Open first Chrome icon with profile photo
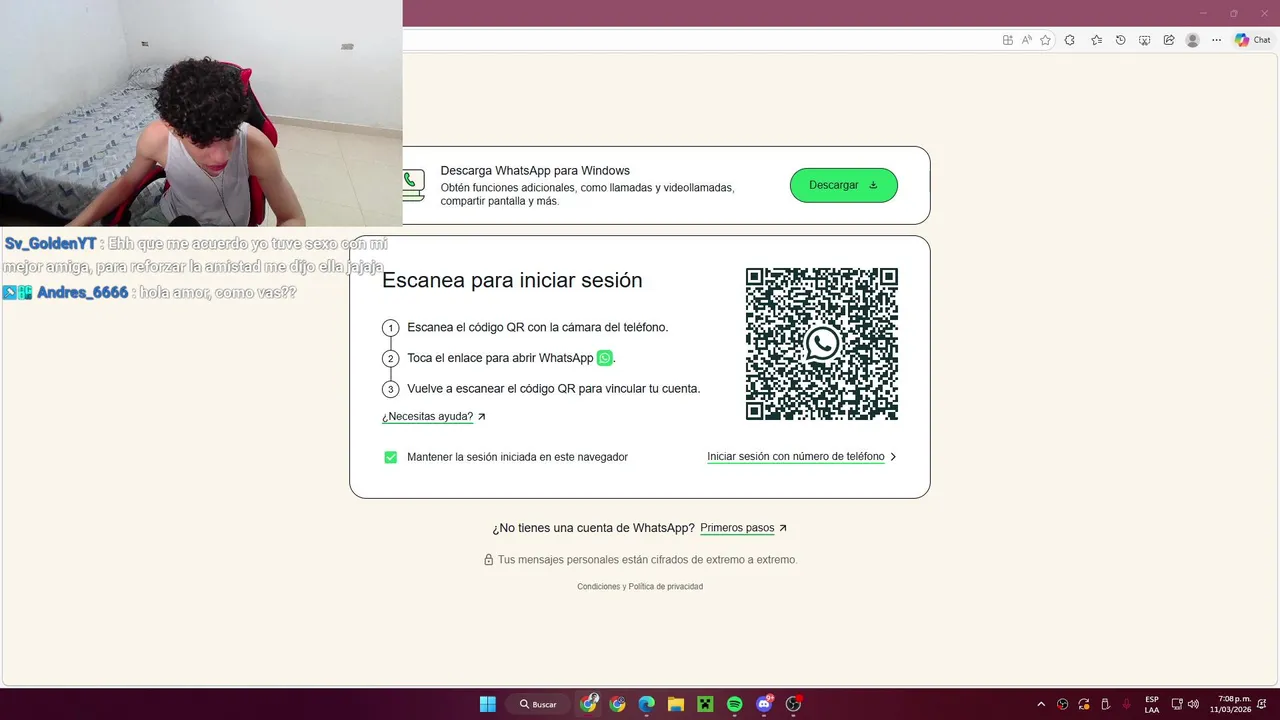 [x=589, y=704]
